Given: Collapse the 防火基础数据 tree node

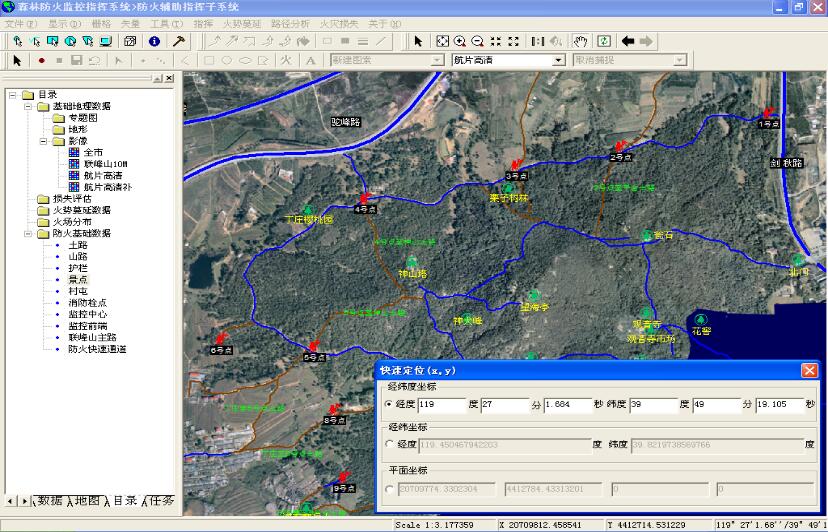Looking at the screenshot, I should point(27,233).
